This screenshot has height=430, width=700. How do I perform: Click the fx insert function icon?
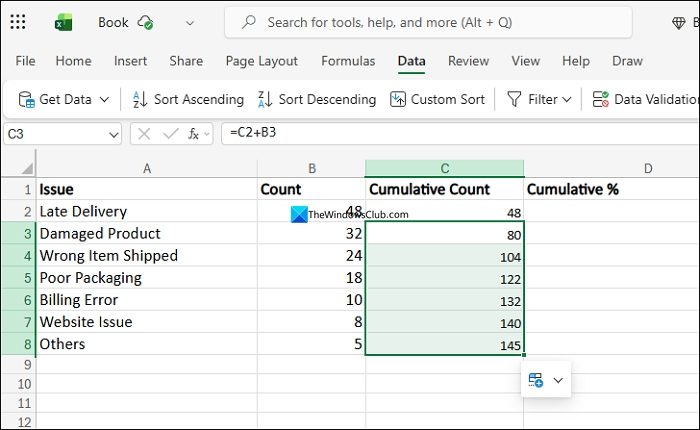(193, 134)
